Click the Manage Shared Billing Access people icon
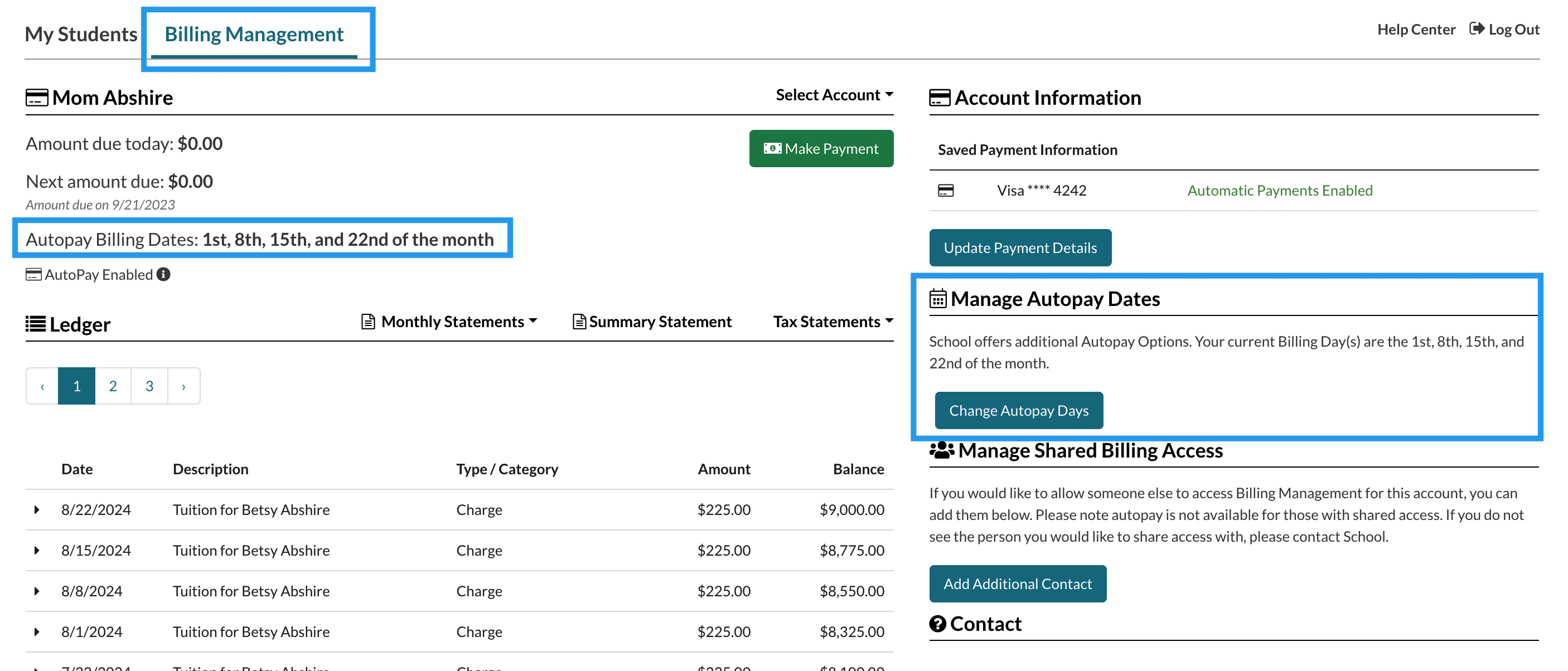 pos(941,450)
